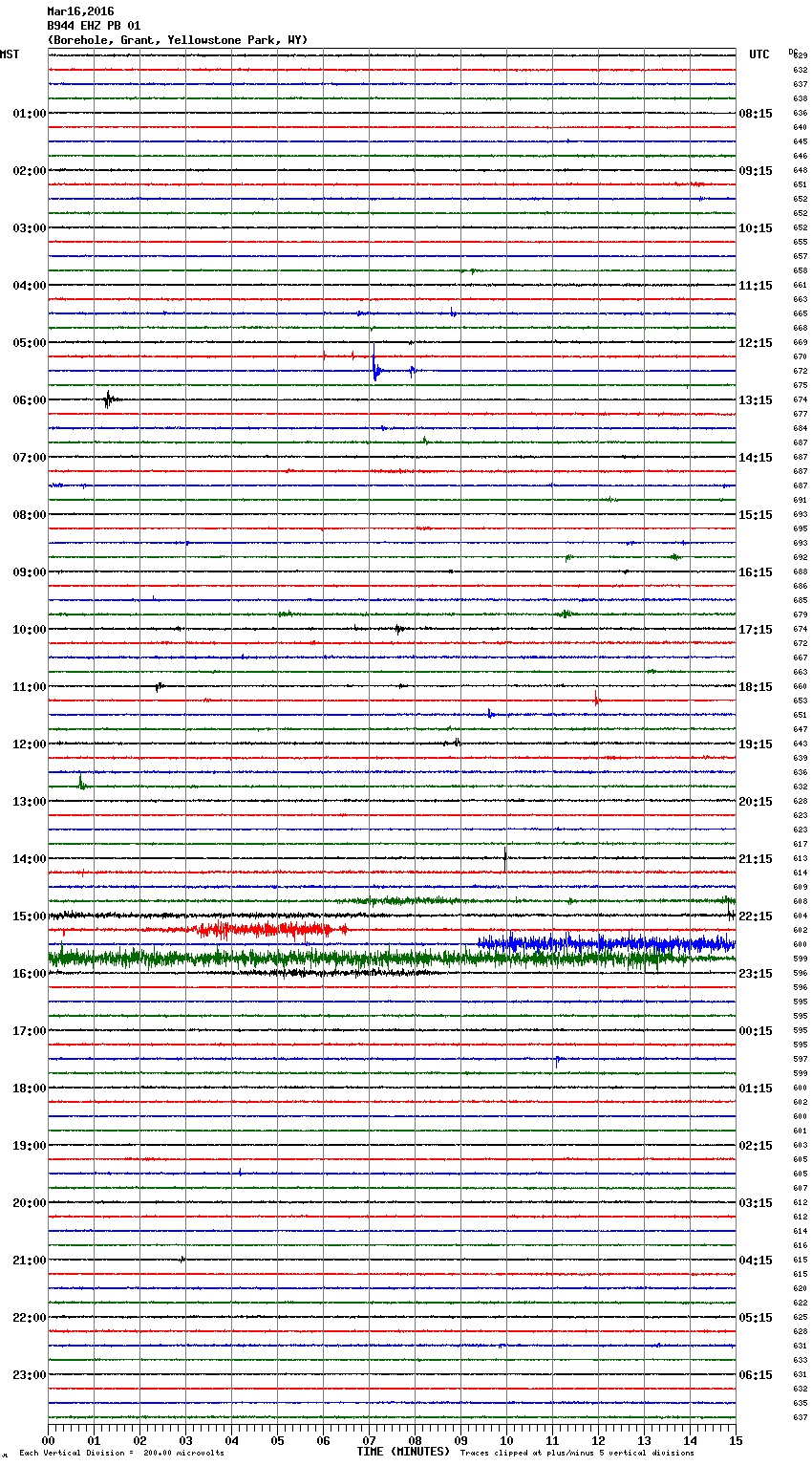
Task: Click the Traces clipped at plus/minus 5 note
Action: point(577,1454)
